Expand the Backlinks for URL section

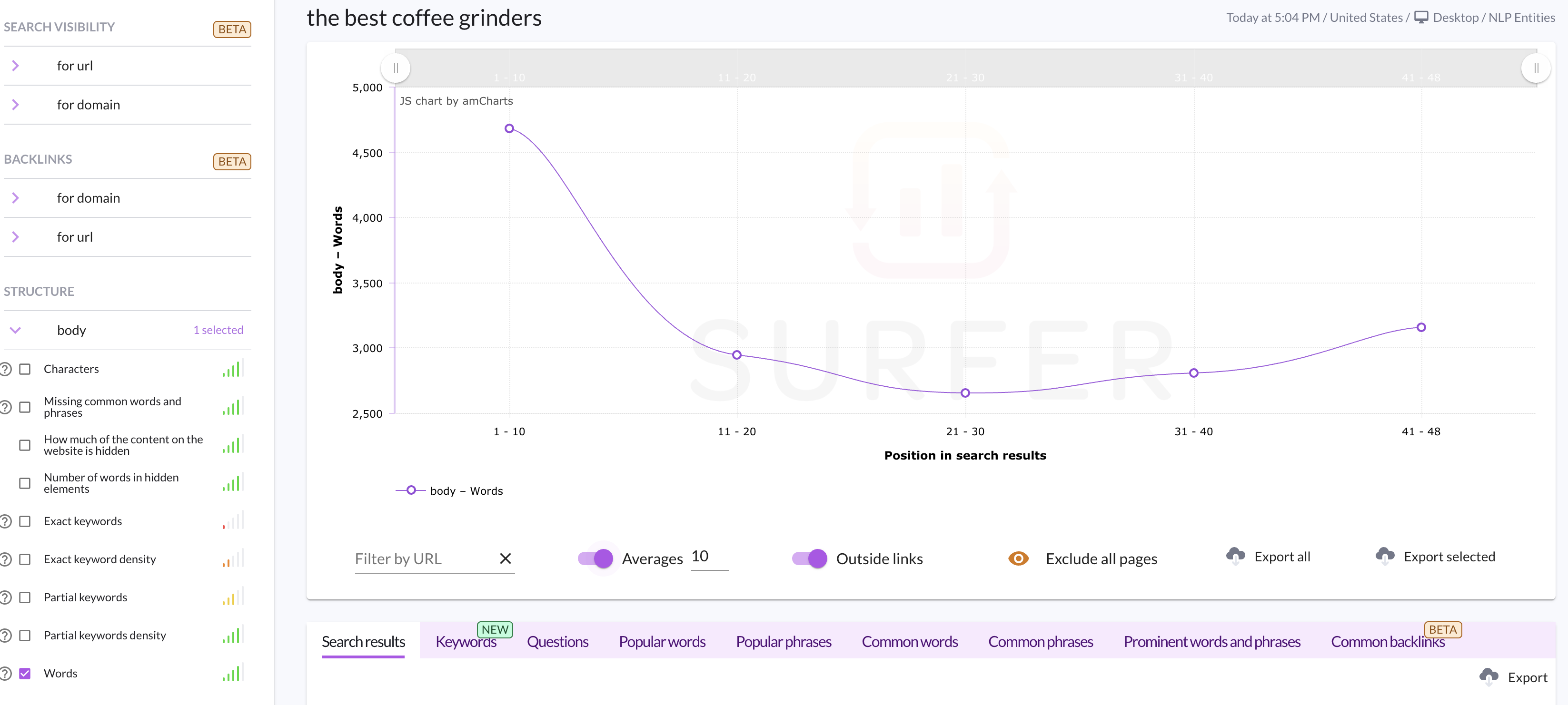16,237
